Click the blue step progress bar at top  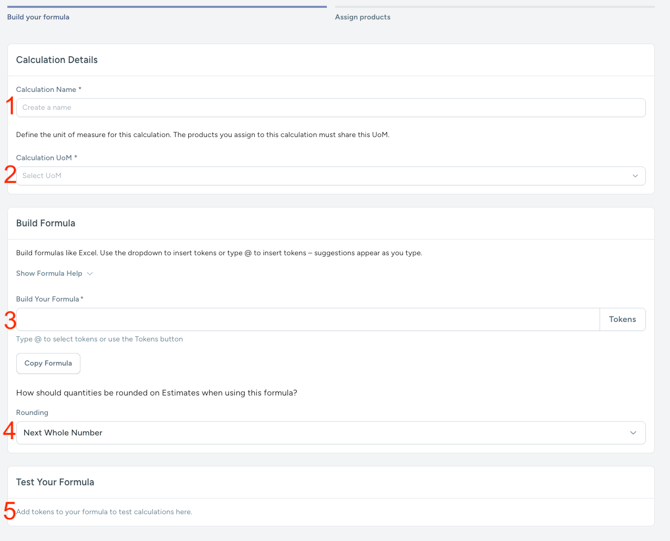[166, 6]
